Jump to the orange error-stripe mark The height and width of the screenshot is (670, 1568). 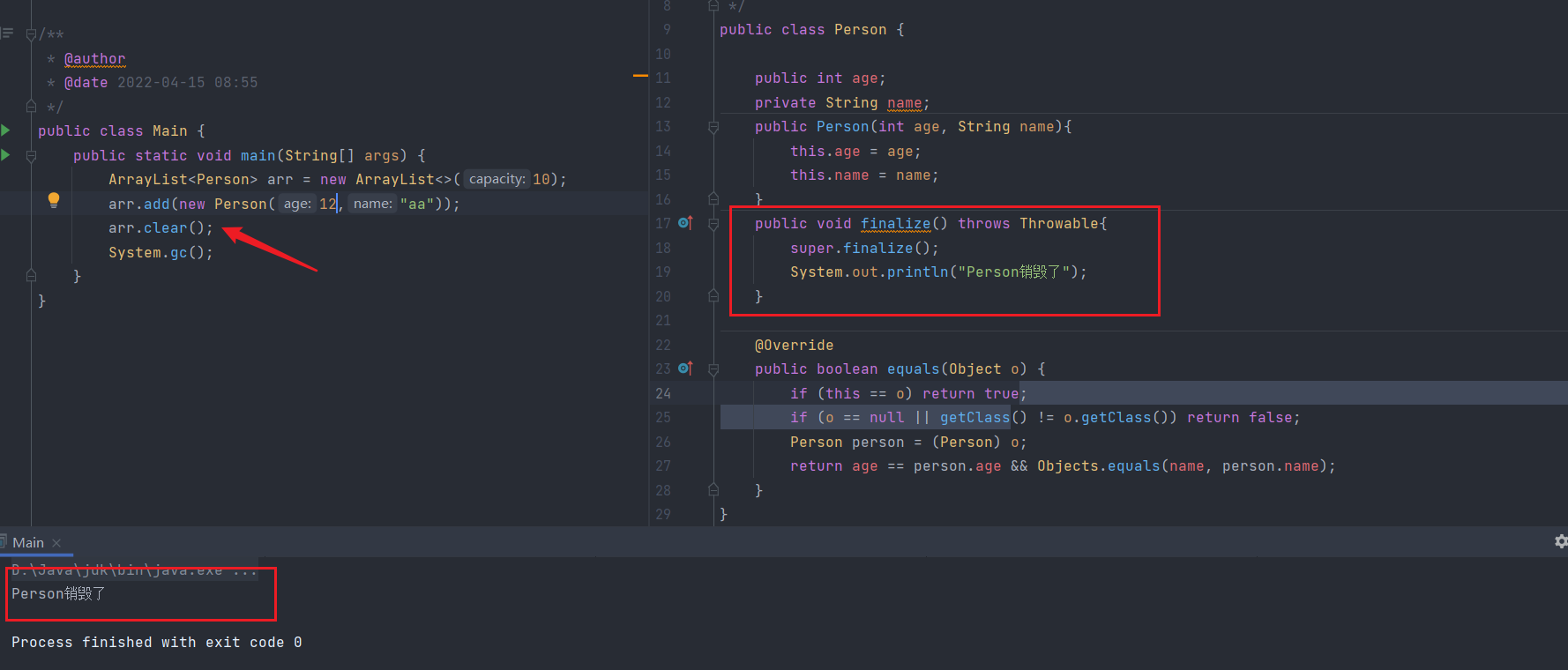pyautogui.click(x=640, y=77)
